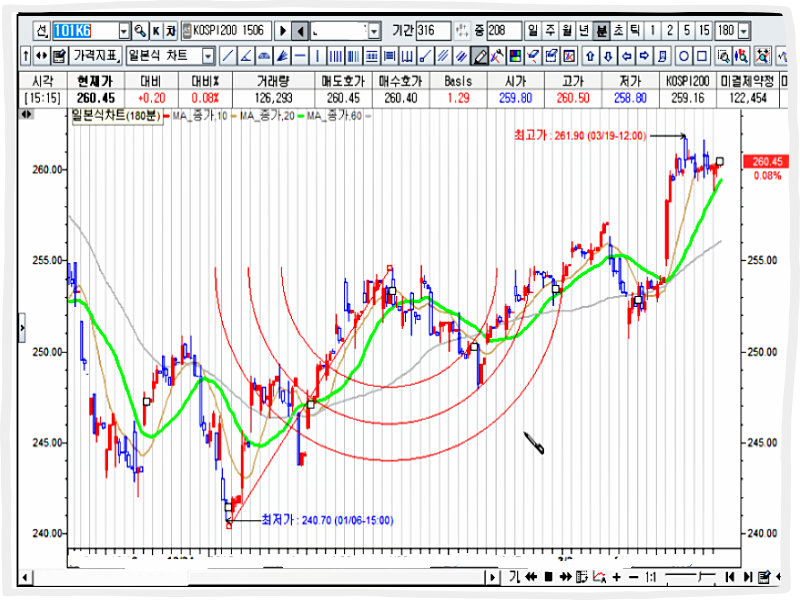Select the parallel channel lines tool
800x600 pixels.
point(443,56)
